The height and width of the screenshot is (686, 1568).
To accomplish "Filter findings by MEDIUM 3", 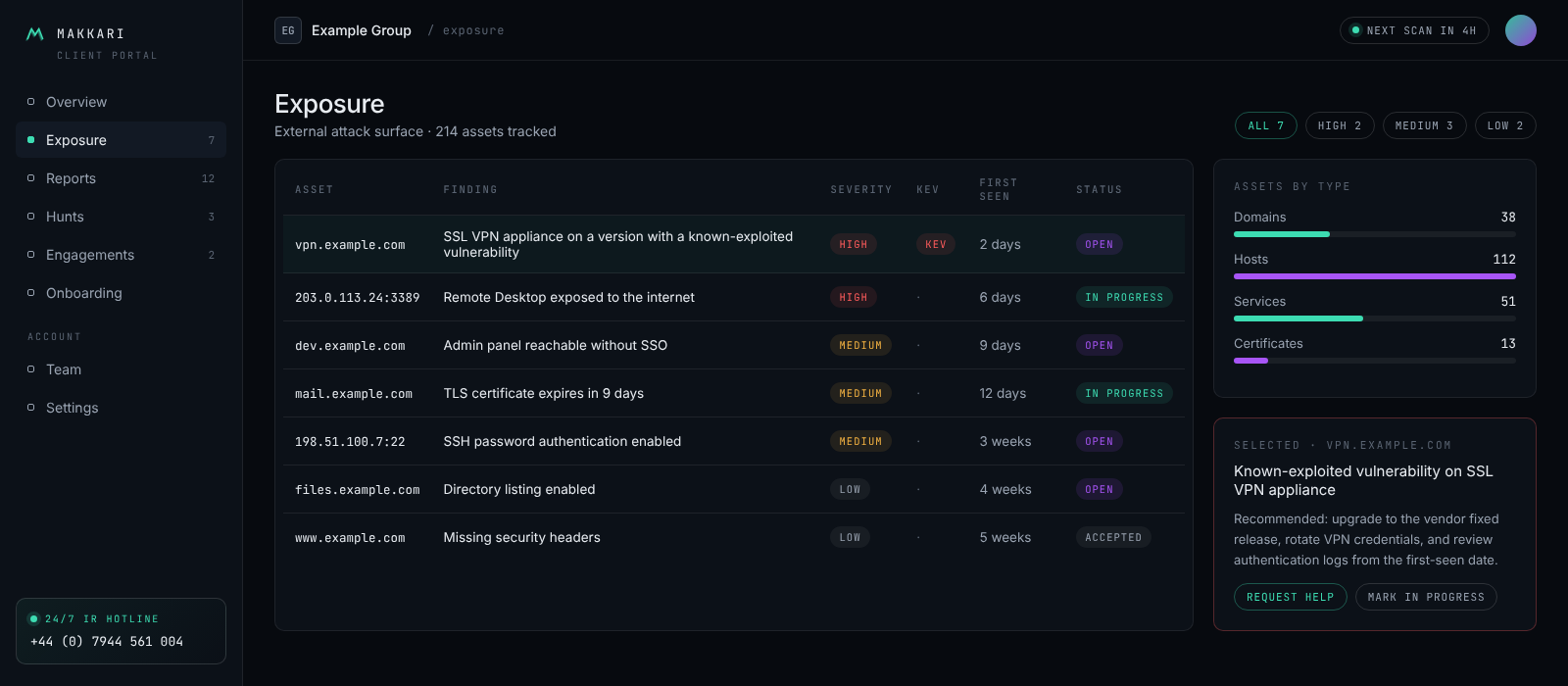I will point(1425,125).
